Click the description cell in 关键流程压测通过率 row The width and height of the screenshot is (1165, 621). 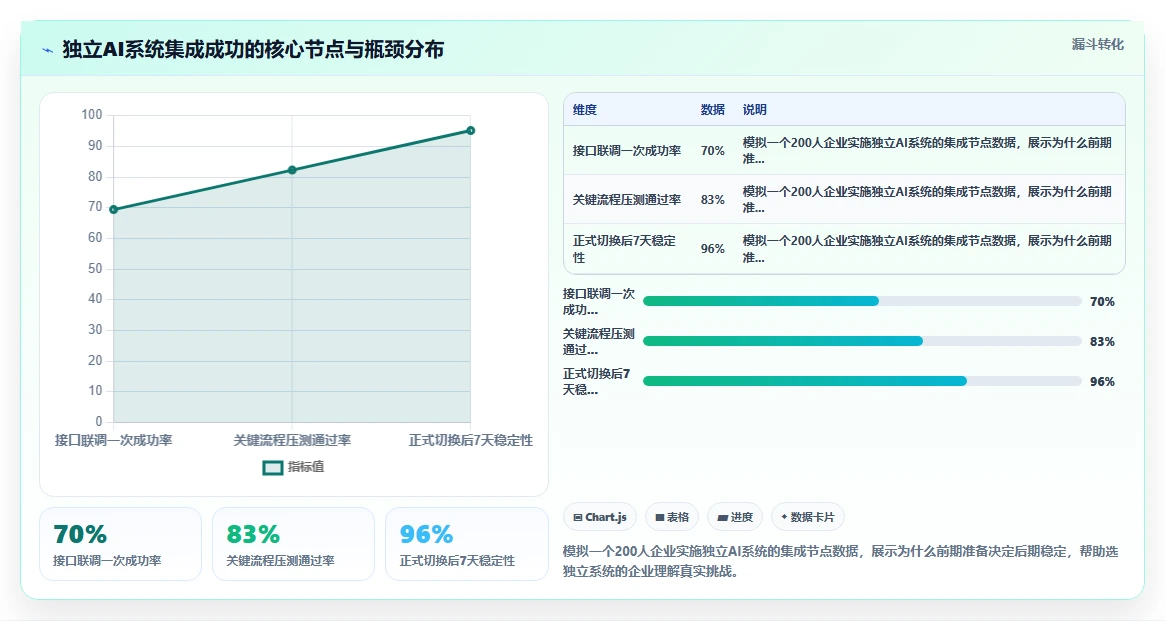pos(927,200)
